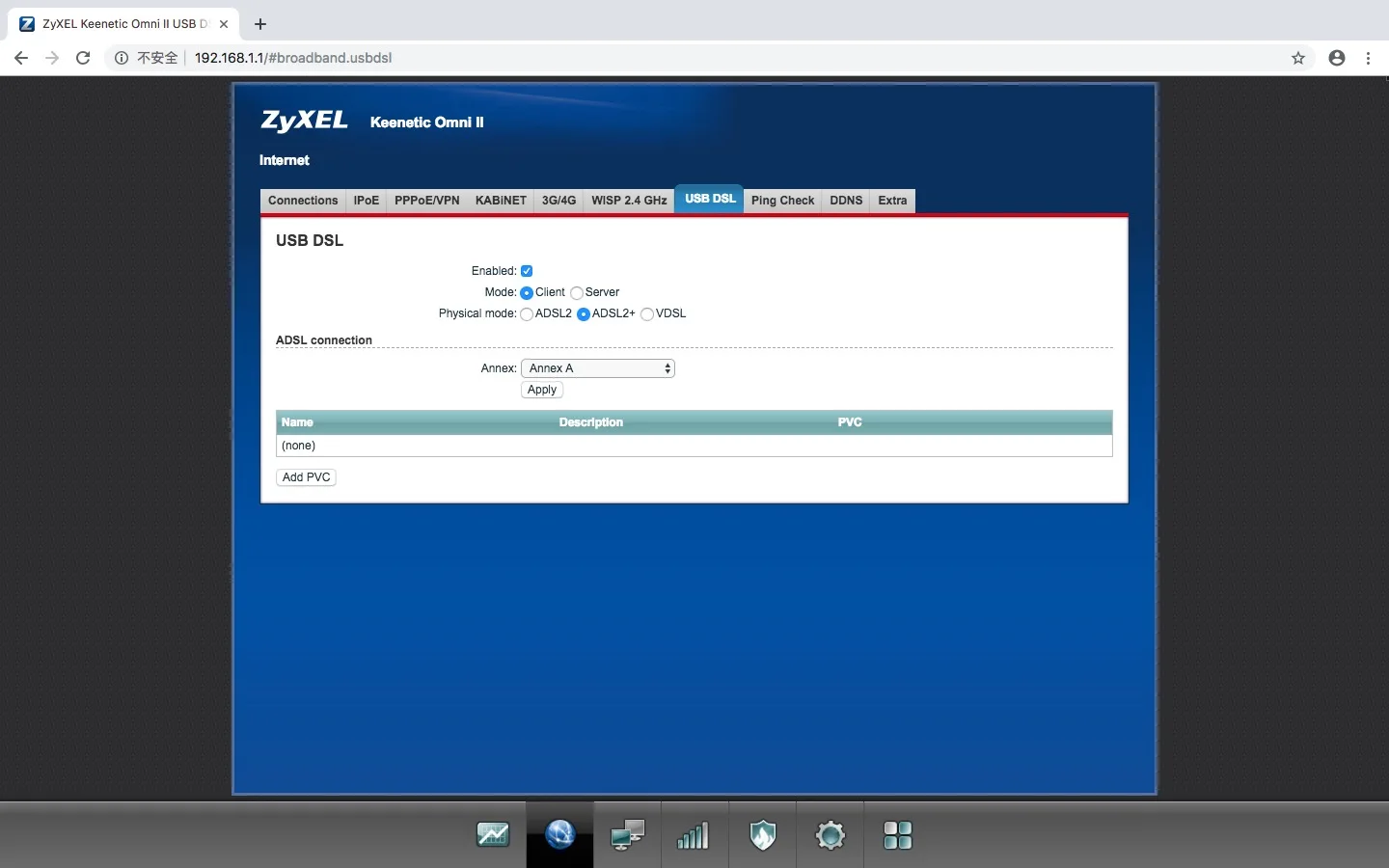Click the ADSL connection section label
Screen dimensions: 1389x868
(324, 340)
